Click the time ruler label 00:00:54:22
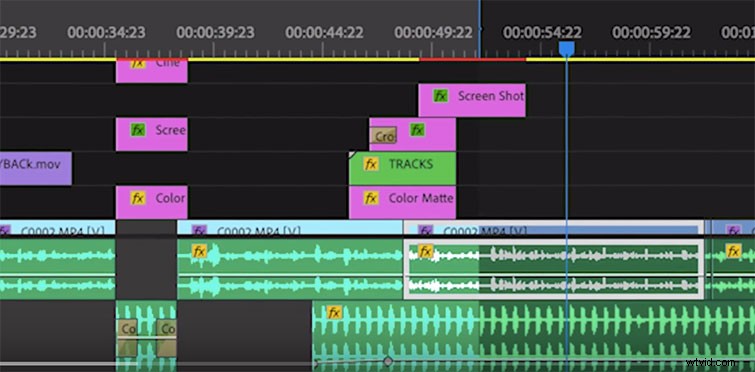755x372 pixels. coord(542,33)
